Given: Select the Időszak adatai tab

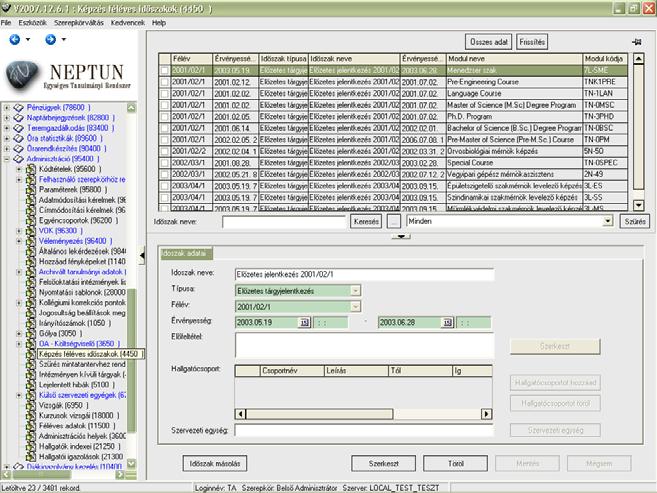Looking at the screenshot, I should click(186, 253).
